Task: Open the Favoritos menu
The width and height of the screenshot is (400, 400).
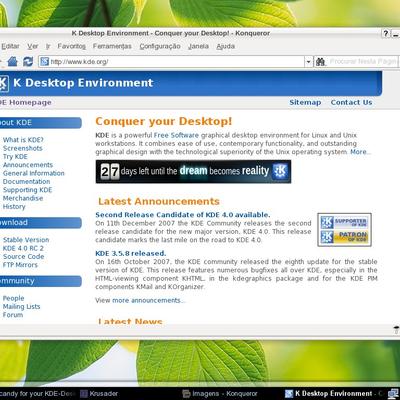Action: (72, 46)
